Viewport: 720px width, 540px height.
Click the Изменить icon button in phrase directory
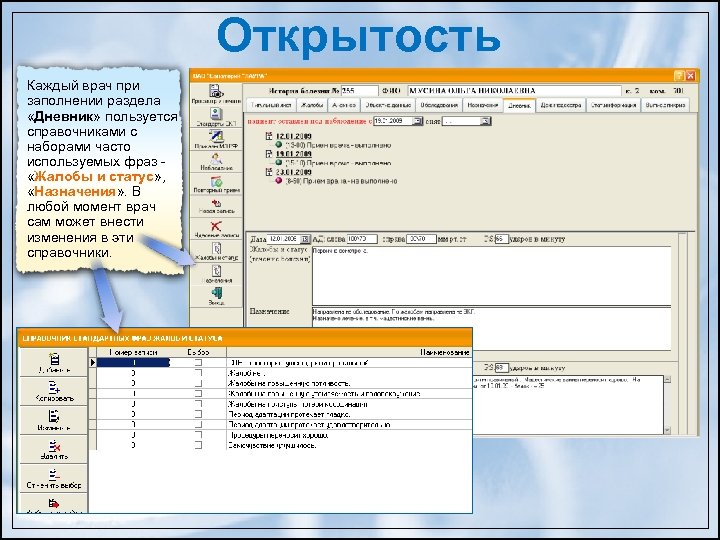(54, 420)
